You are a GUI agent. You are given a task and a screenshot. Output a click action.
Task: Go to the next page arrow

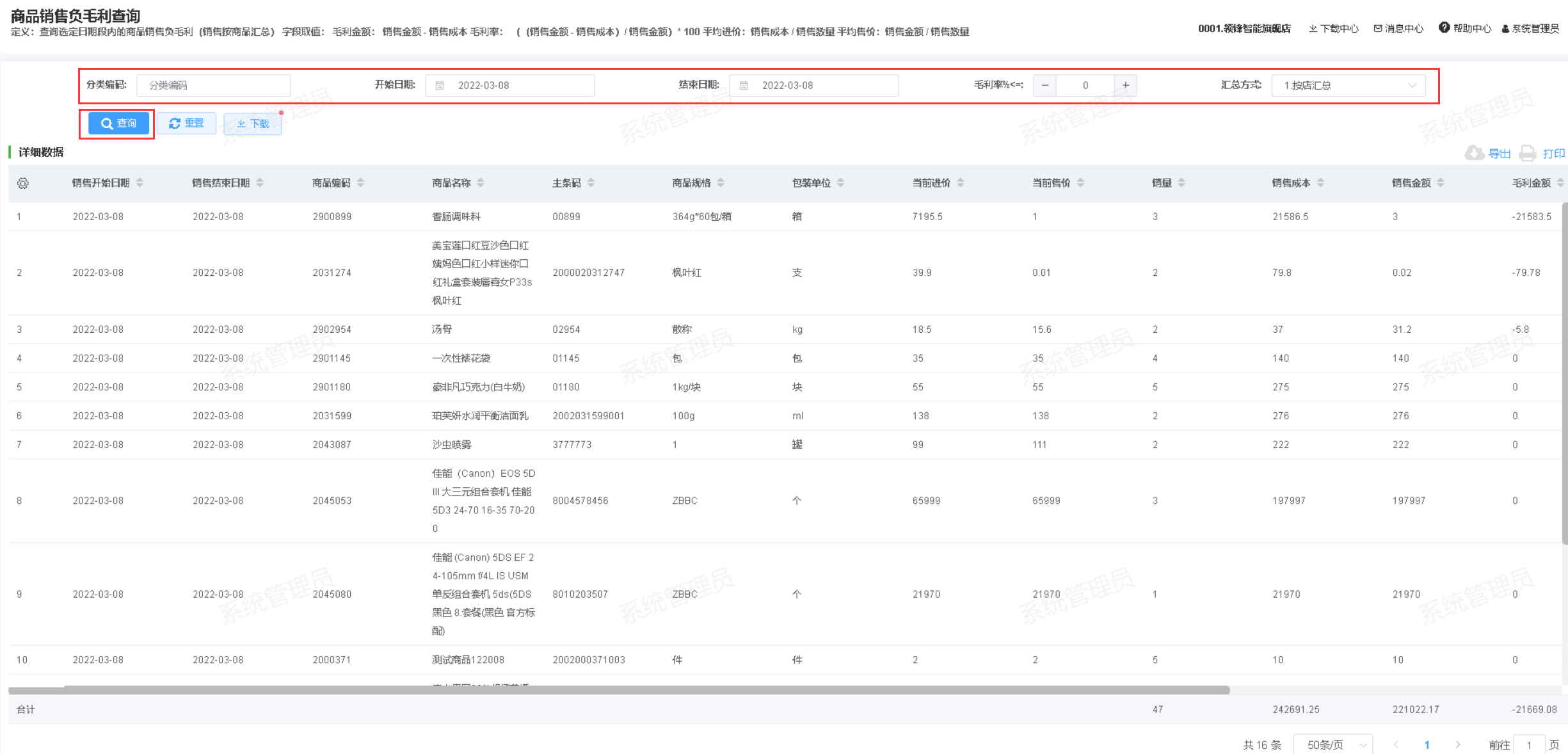point(1458,744)
